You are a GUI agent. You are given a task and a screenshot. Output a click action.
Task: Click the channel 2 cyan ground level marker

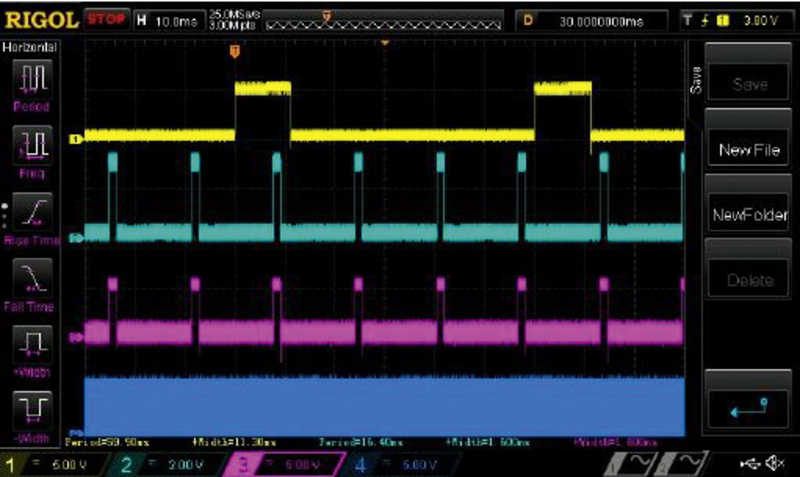pos(76,238)
